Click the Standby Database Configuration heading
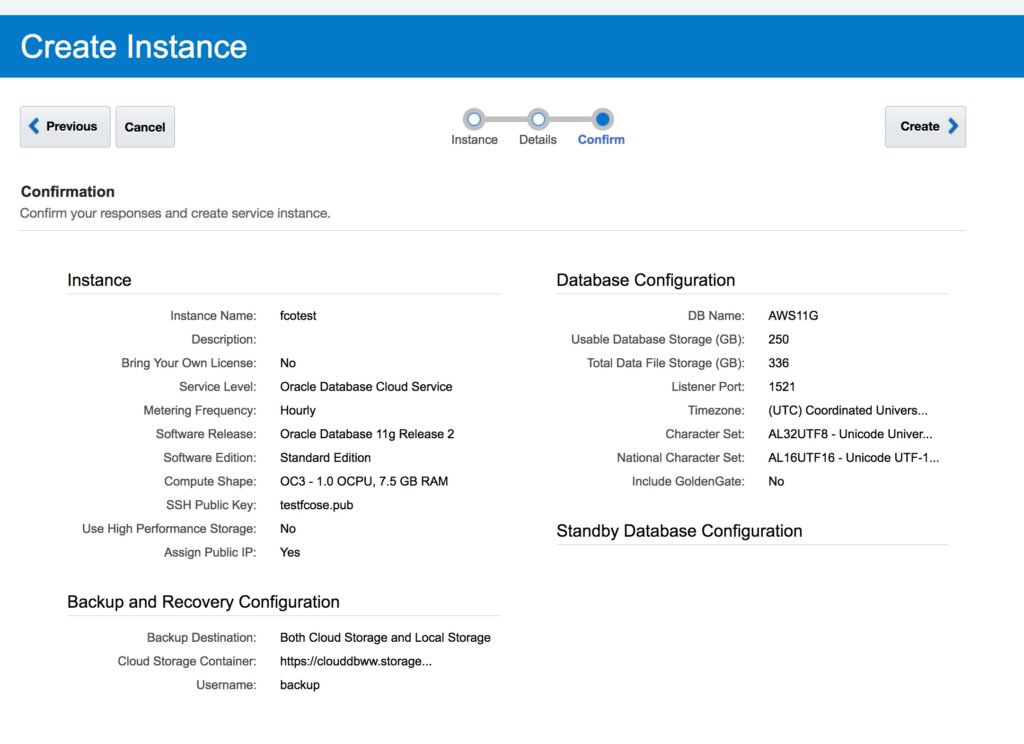 [x=679, y=531]
